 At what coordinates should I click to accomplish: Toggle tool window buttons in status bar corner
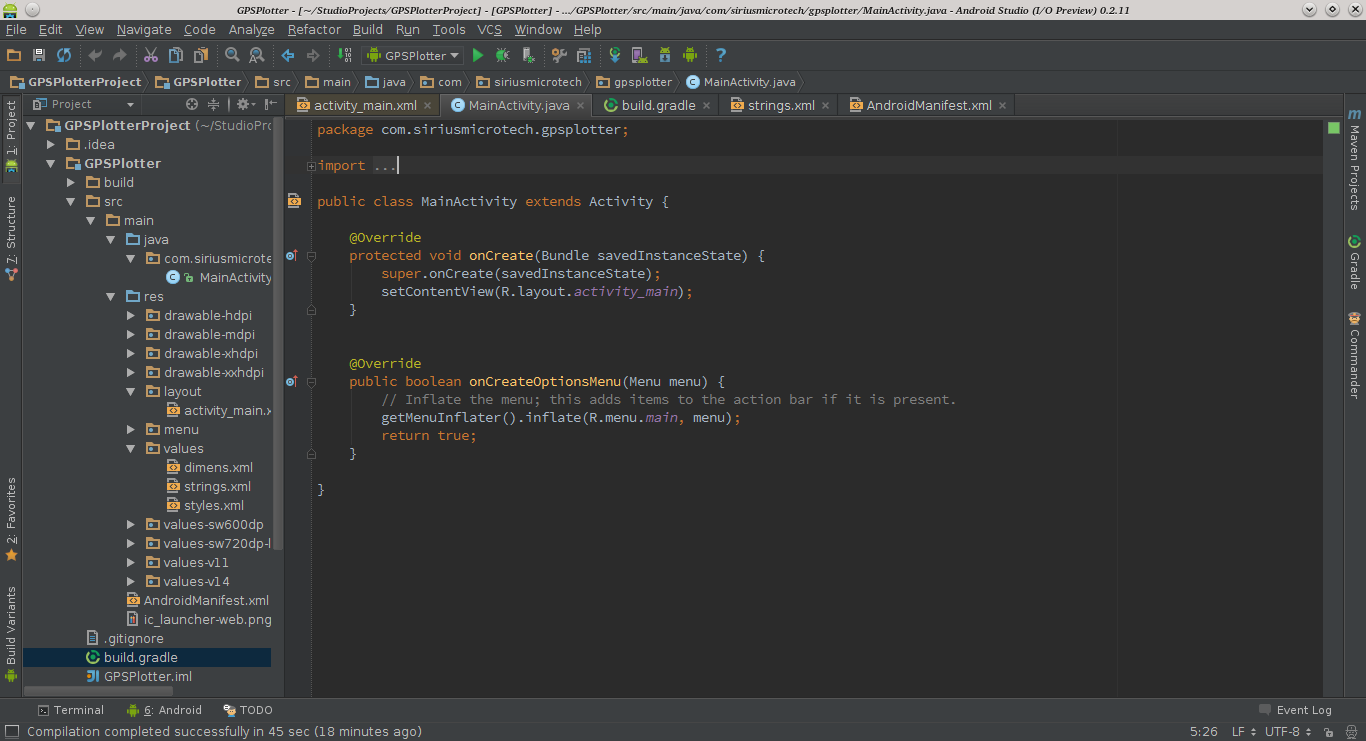point(12,731)
